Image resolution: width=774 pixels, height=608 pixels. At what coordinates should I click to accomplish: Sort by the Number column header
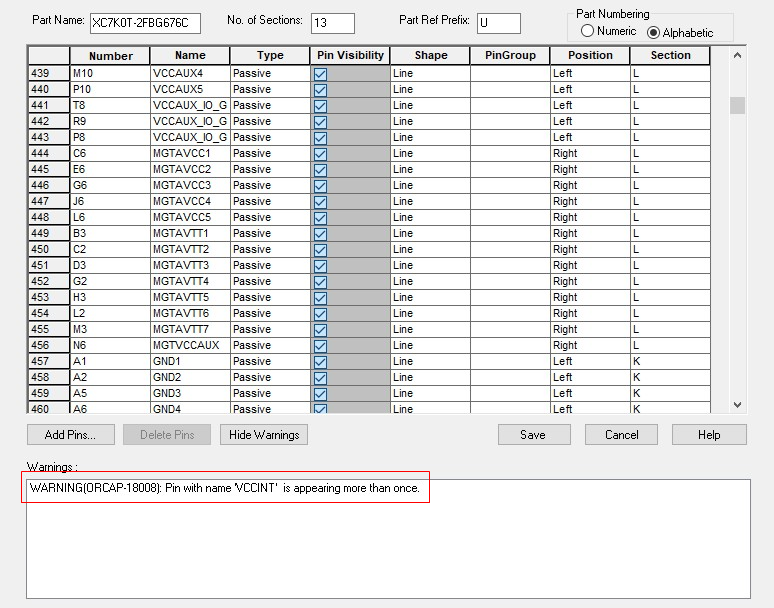click(110, 56)
